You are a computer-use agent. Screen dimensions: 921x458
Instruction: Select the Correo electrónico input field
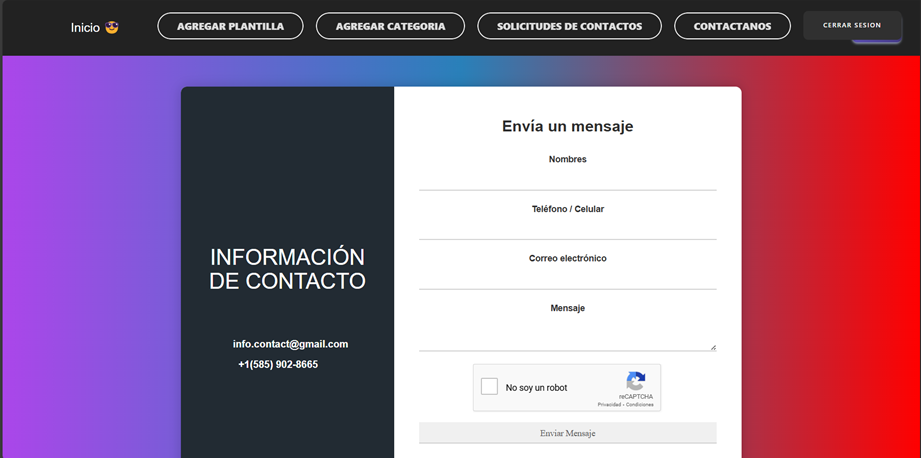(567, 278)
